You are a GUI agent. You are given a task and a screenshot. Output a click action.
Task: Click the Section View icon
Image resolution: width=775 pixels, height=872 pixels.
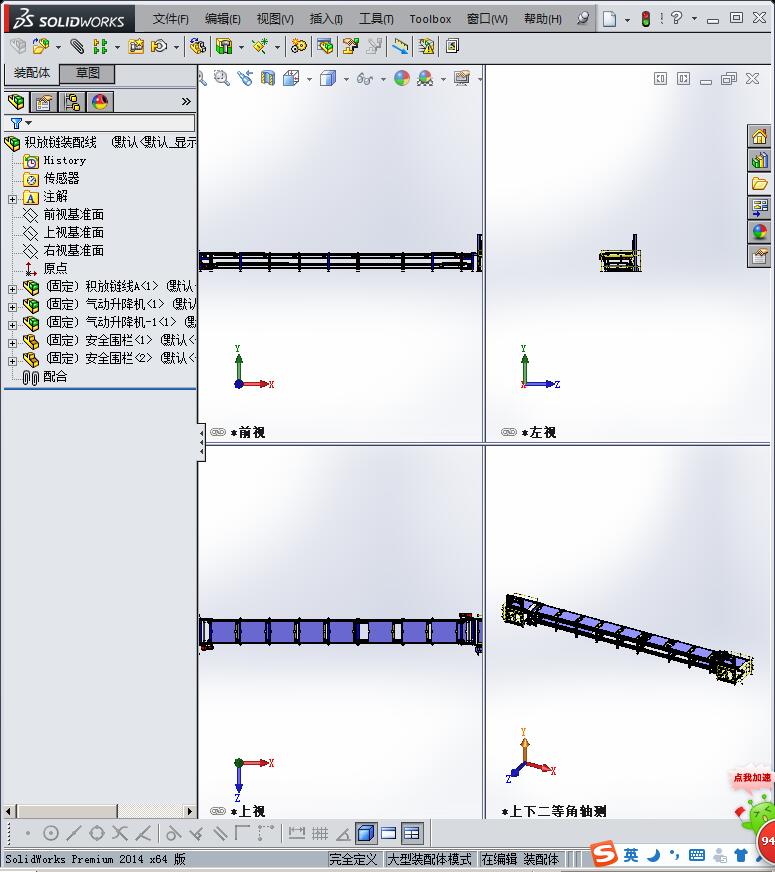(268, 78)
